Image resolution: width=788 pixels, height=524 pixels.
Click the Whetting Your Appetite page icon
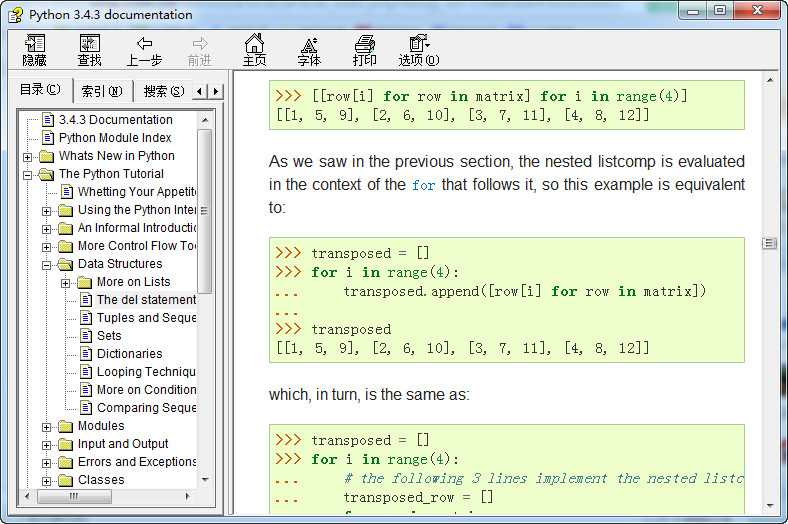(x=67, y=192)
